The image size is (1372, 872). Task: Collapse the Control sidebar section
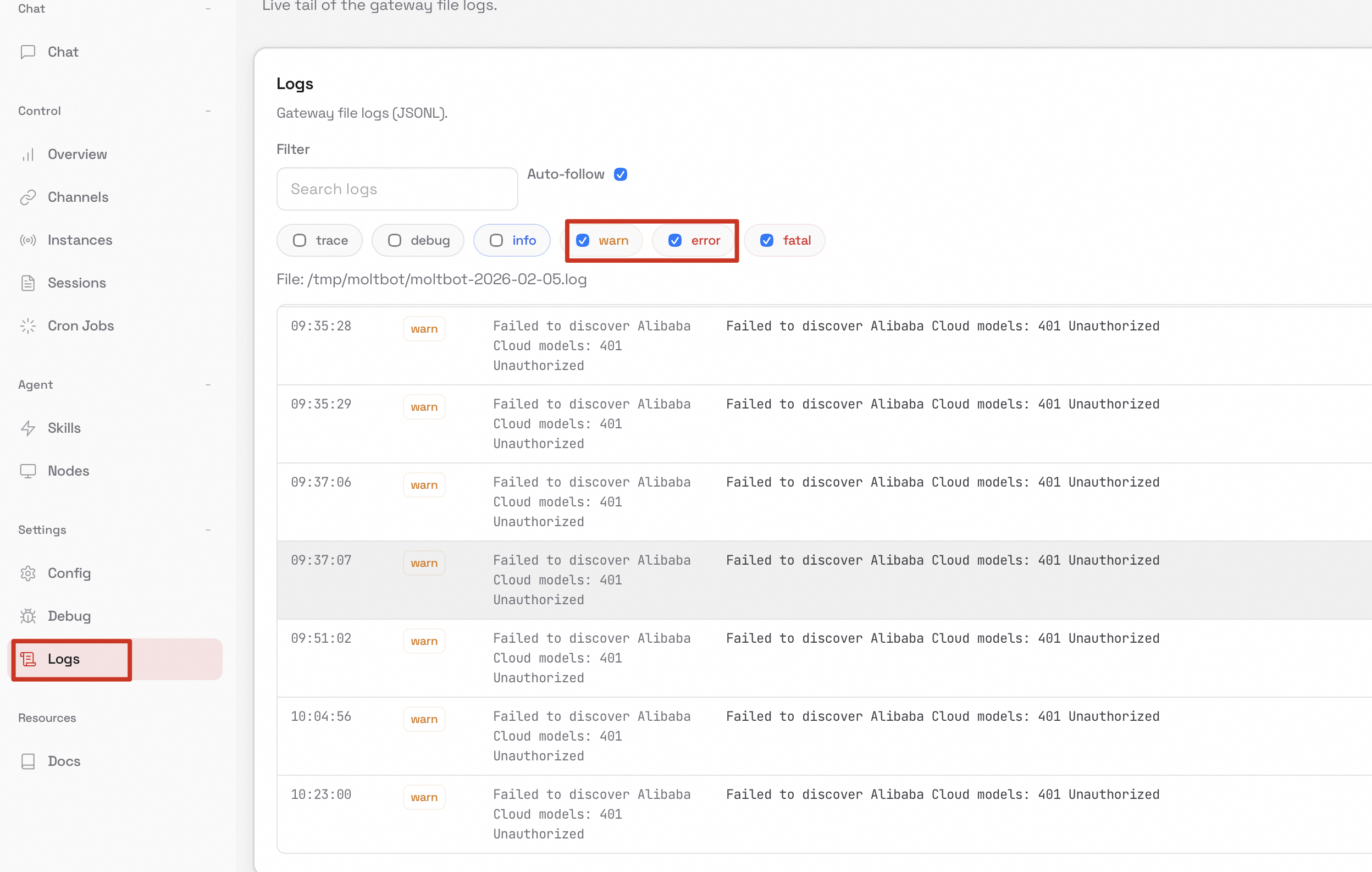[208, 111]
